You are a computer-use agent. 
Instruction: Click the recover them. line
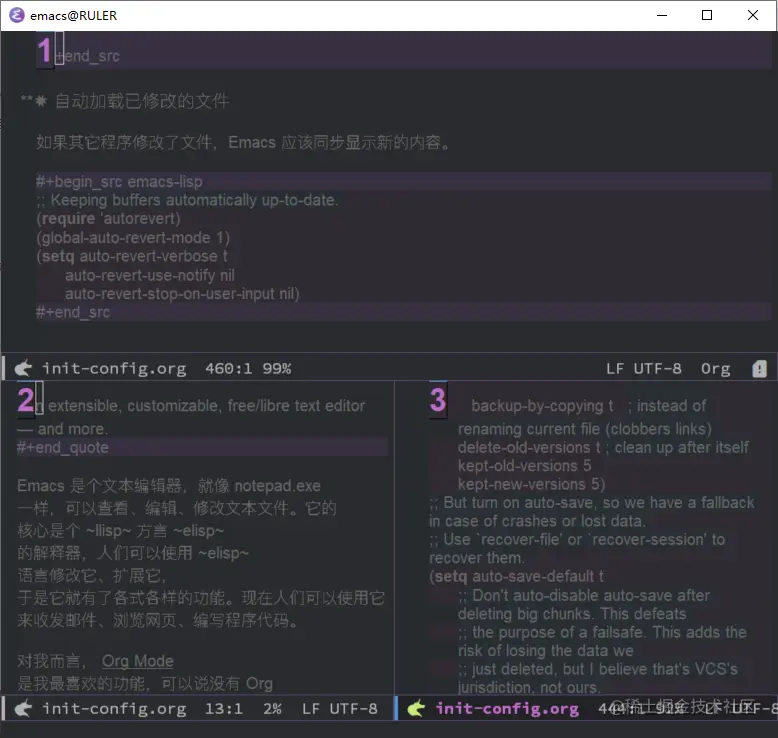click(476, 558)
